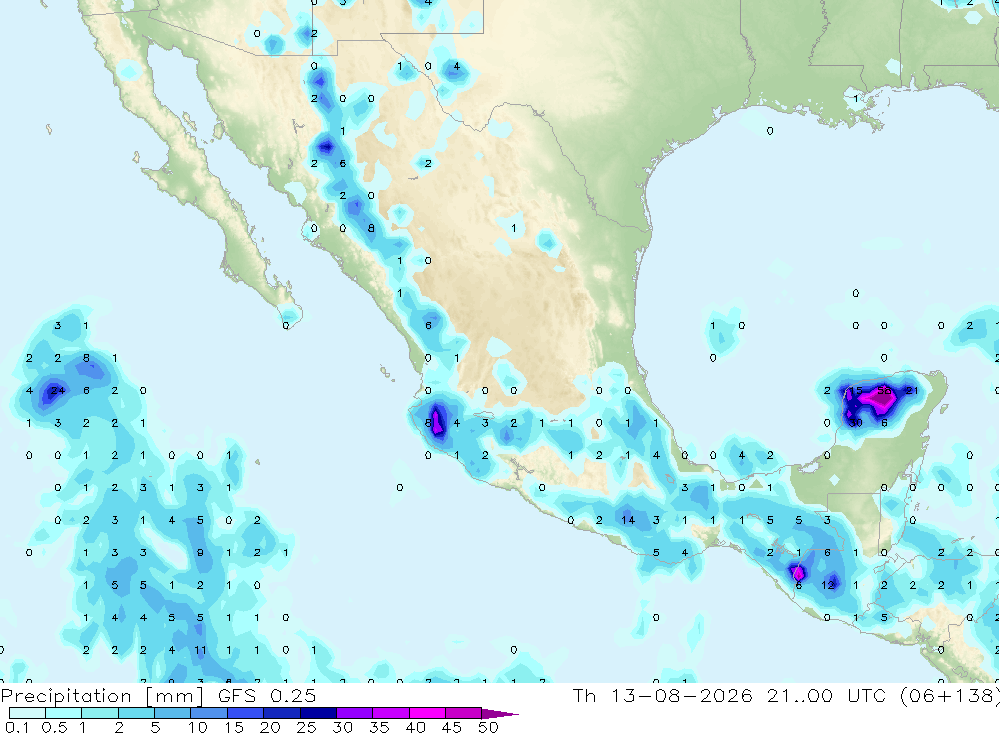Image resolution: width=1000 pixels, height=733 pixels.
Task: Click the legend label '40'
Action: (415, 727)
